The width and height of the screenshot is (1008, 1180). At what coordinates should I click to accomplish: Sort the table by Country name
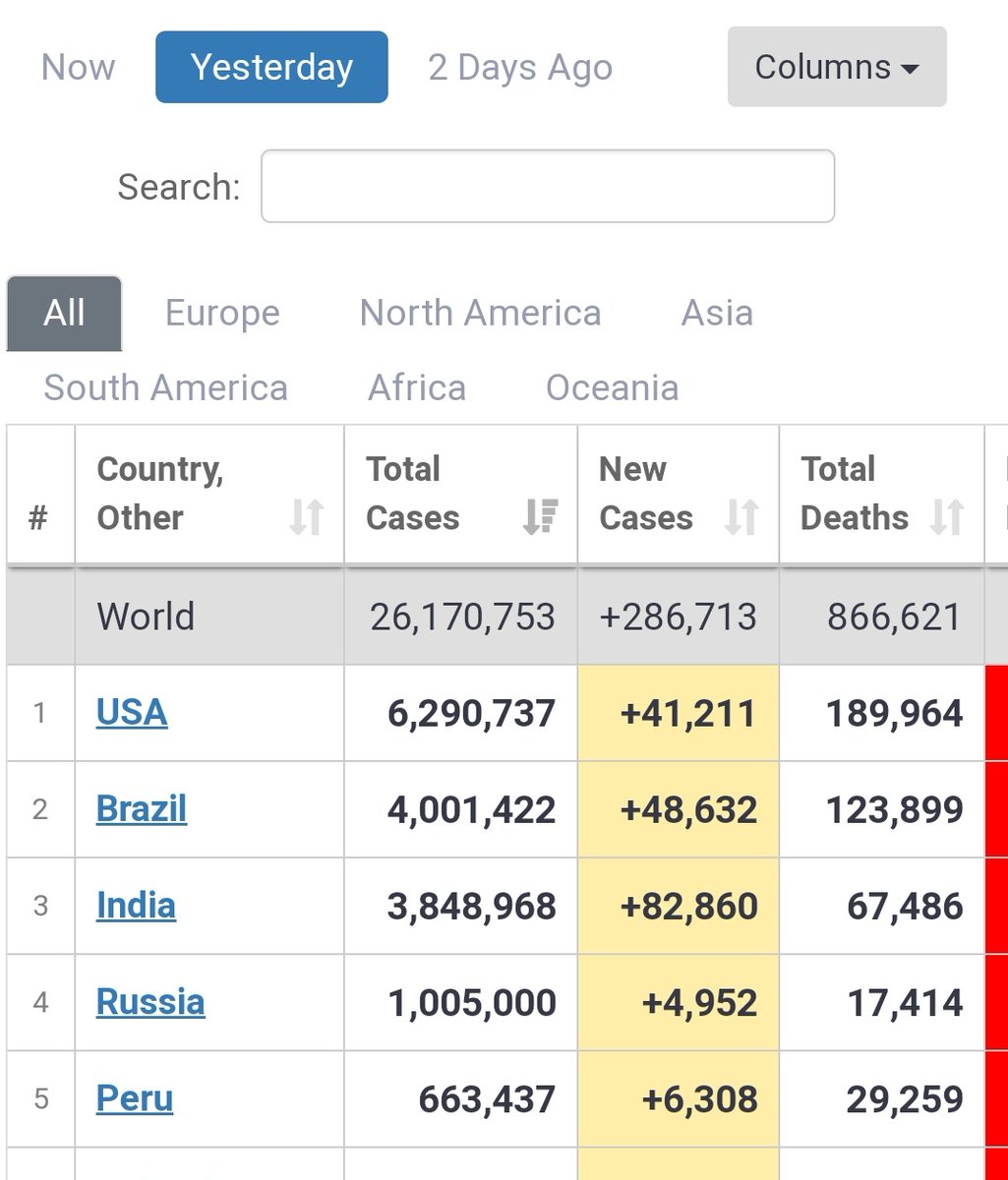click(307, 518)
